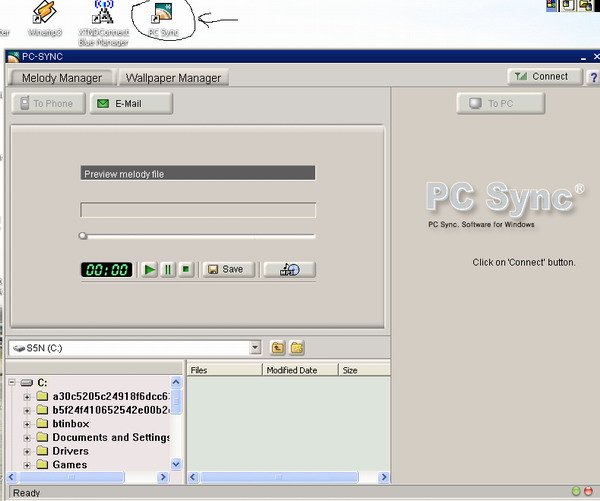Select the Games folder
Viewport: 600px width, 501px height.
tap(70, 465)
